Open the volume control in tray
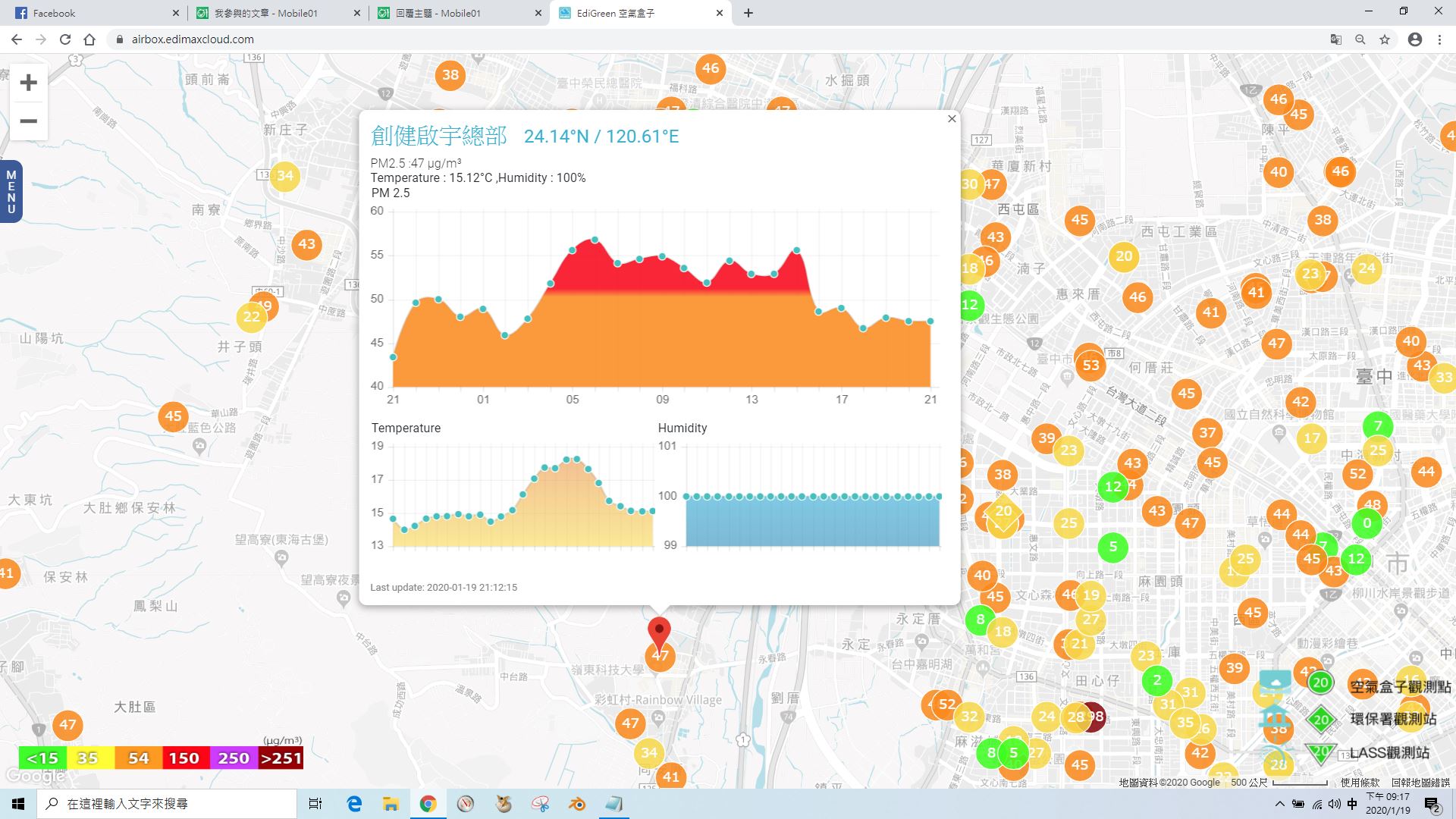The width and height of the screenshot is (1456, 819). pos(1335,804)
